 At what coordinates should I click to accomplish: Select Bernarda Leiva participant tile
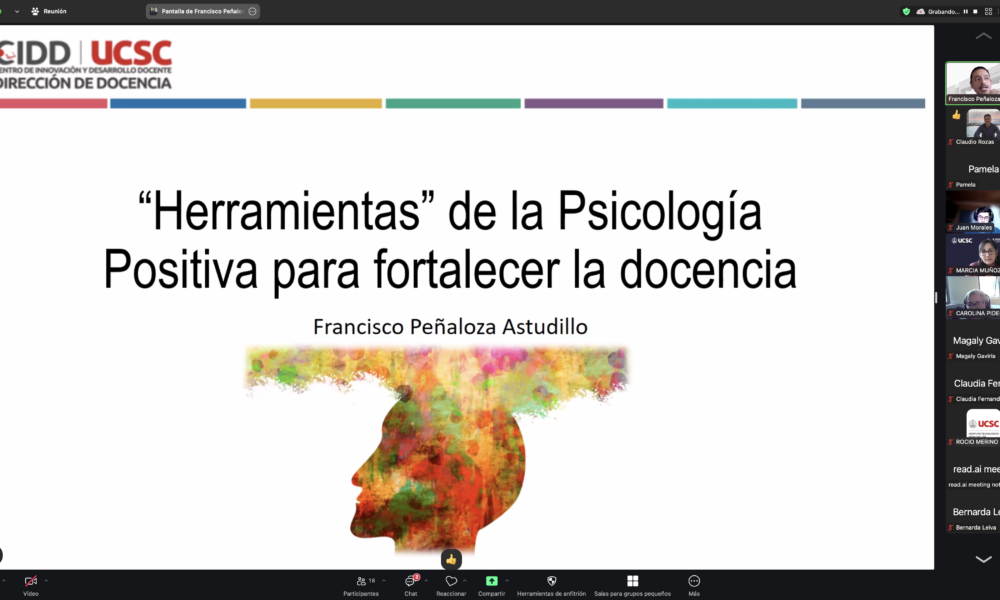pyautogui.click(x=973, y=512)
